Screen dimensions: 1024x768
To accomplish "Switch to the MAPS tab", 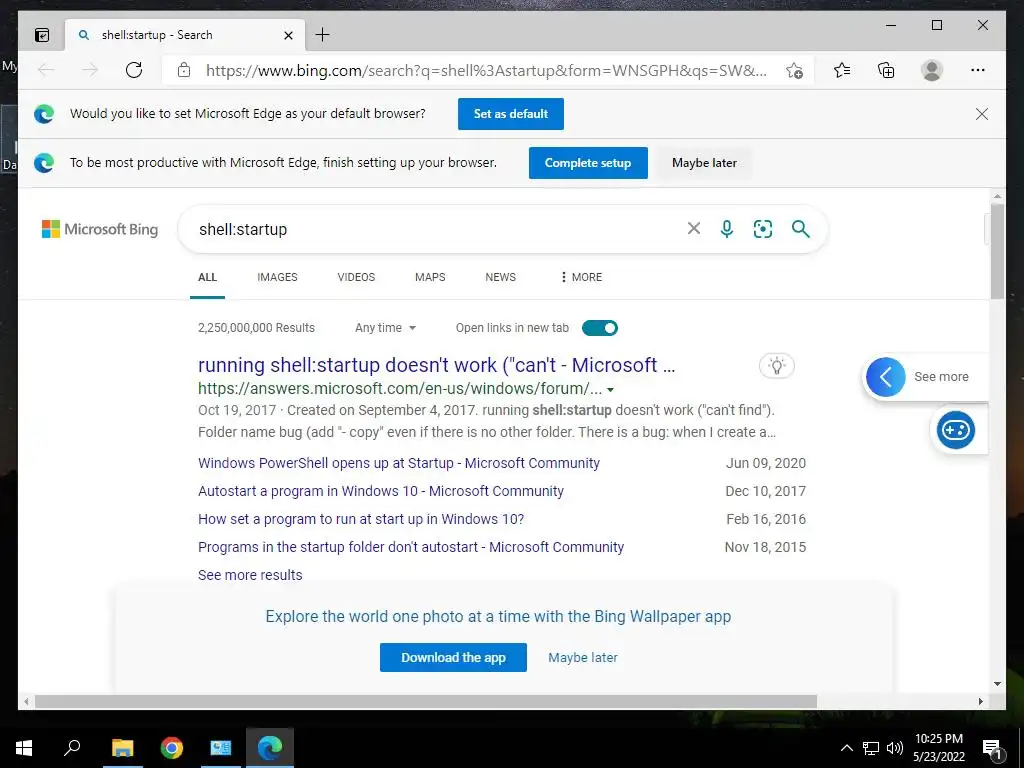I will [430, 278].
